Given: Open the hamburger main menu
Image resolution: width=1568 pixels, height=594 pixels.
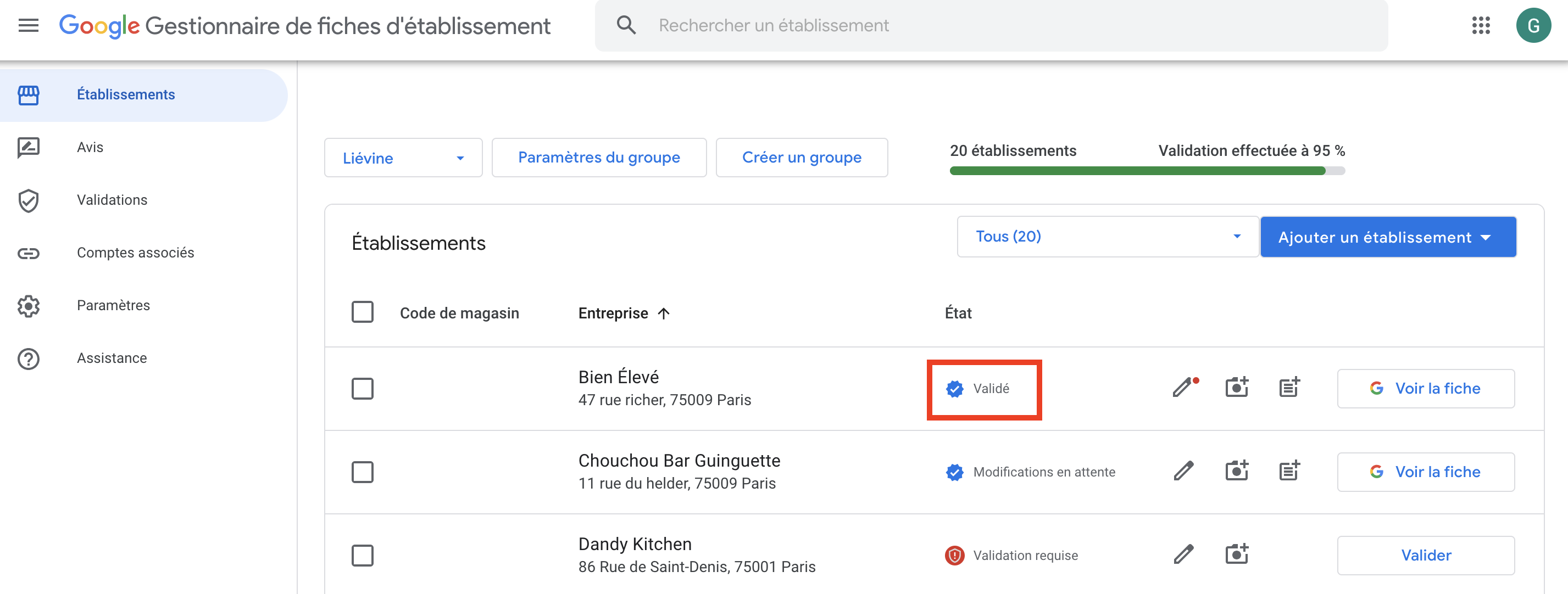Looking at the screenshot, I should [x=28, y=26].
